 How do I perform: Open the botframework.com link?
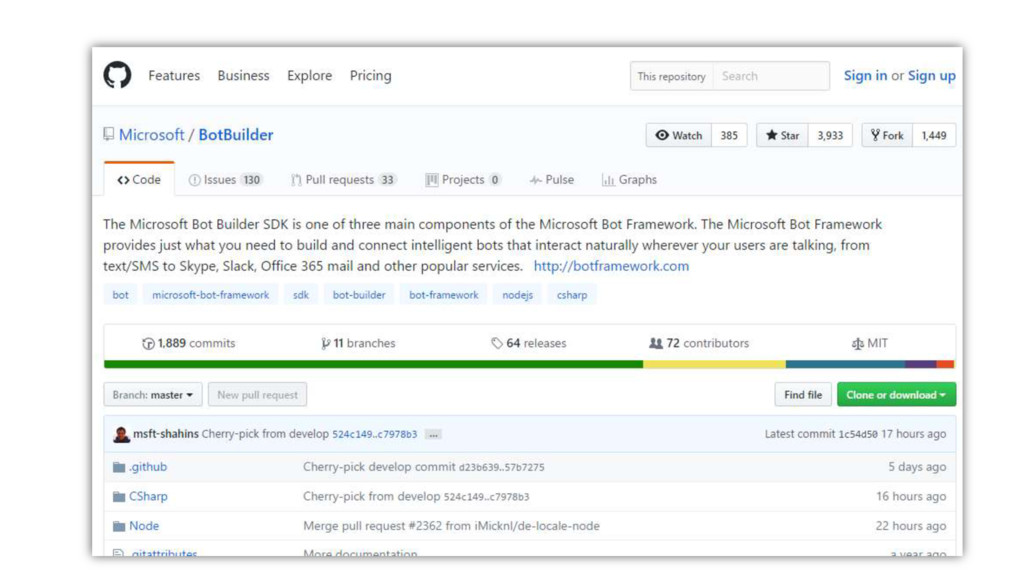pyautogui.click(x=611, y=266)
